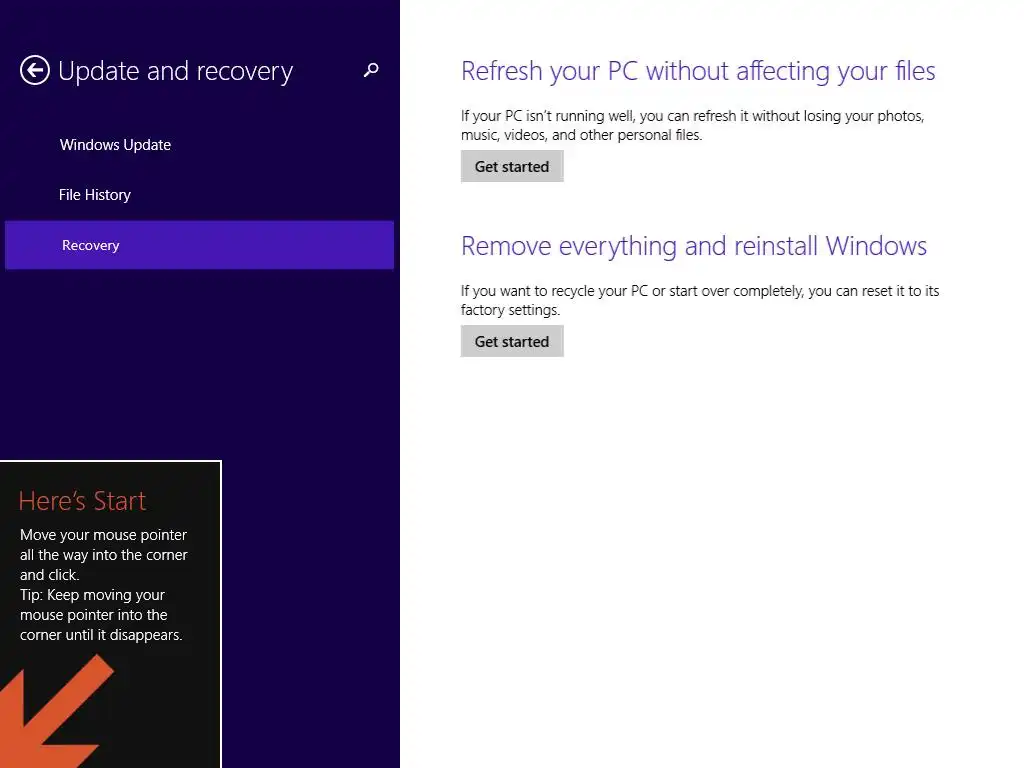Screen dimensions: 1024x768
Task: Click the Refresh your PC heading
Action: tap(698, 71)
